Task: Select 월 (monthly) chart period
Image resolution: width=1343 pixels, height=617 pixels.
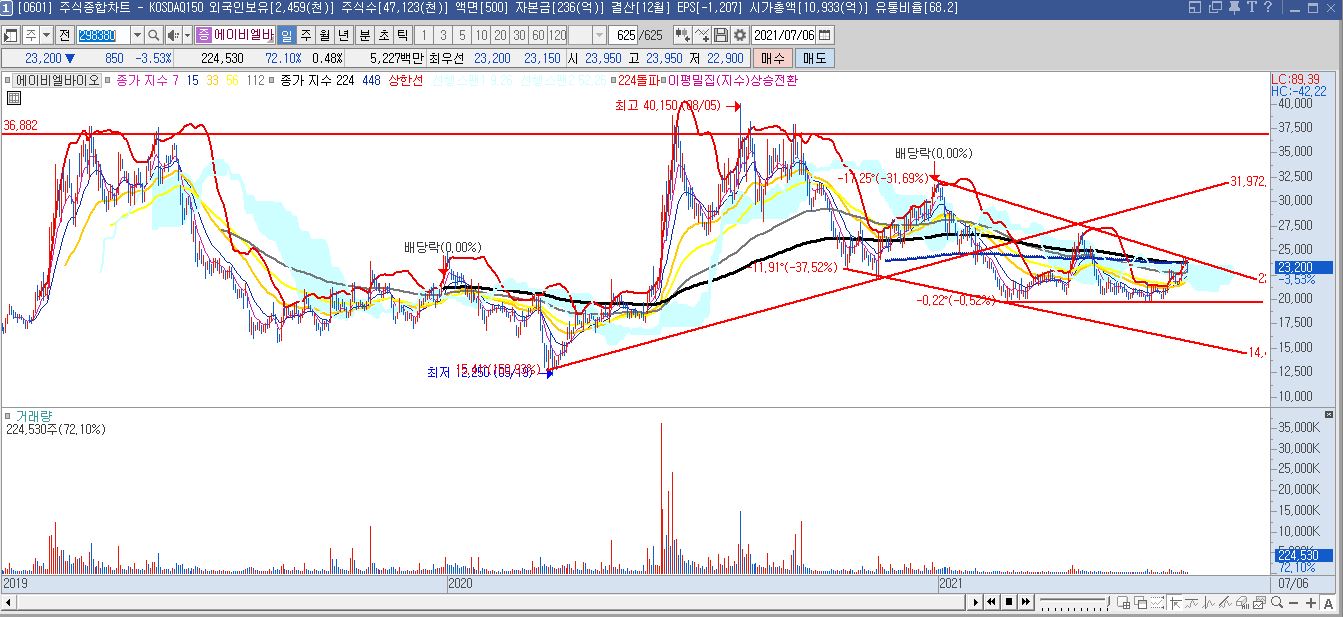Action: pyautogui.click(x=324, y=35)
